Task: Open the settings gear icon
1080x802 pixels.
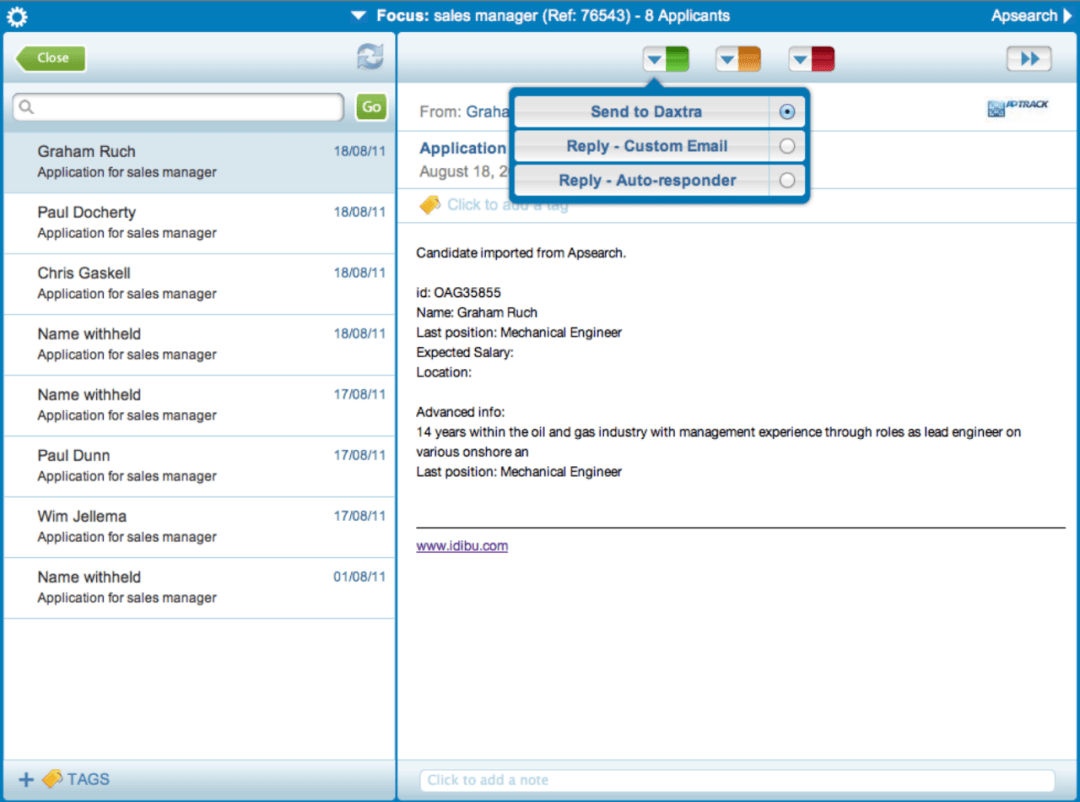Action: point(17,17)
